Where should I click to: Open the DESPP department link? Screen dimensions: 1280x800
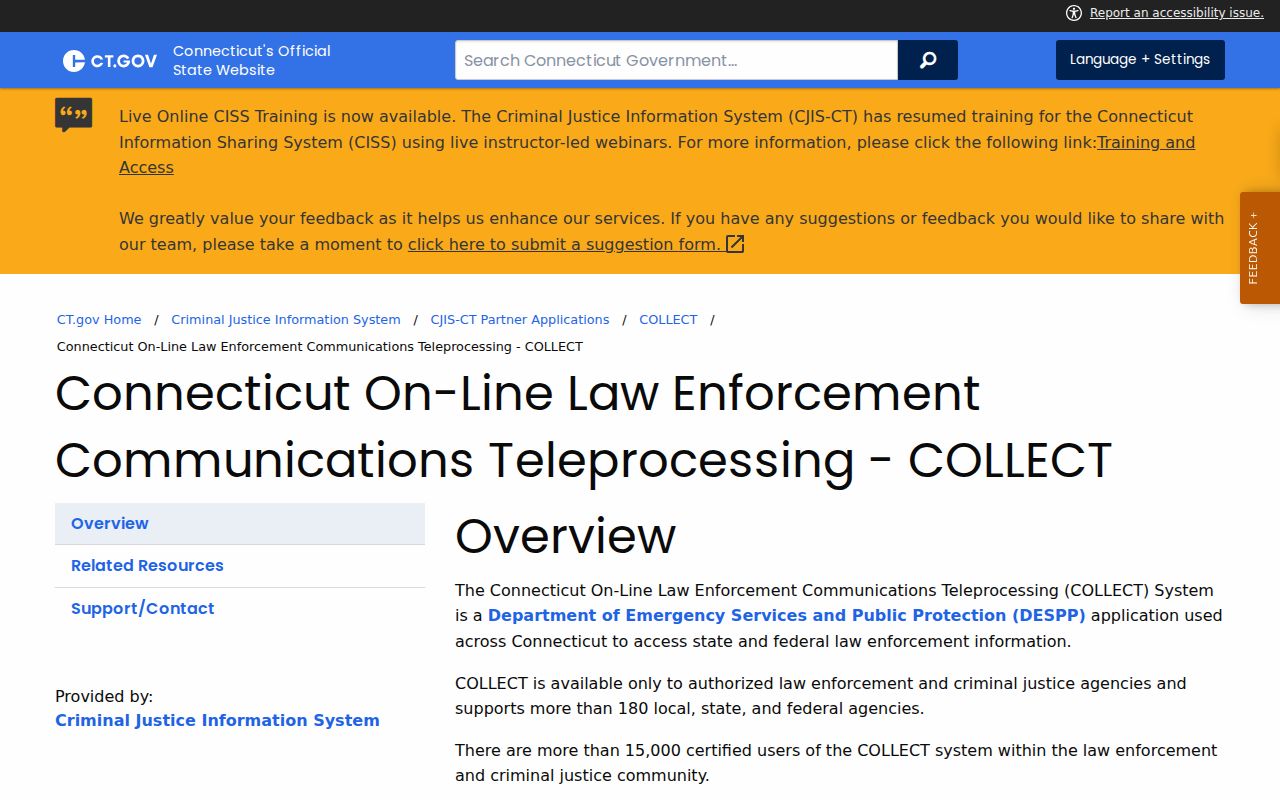tap(787, 616)
